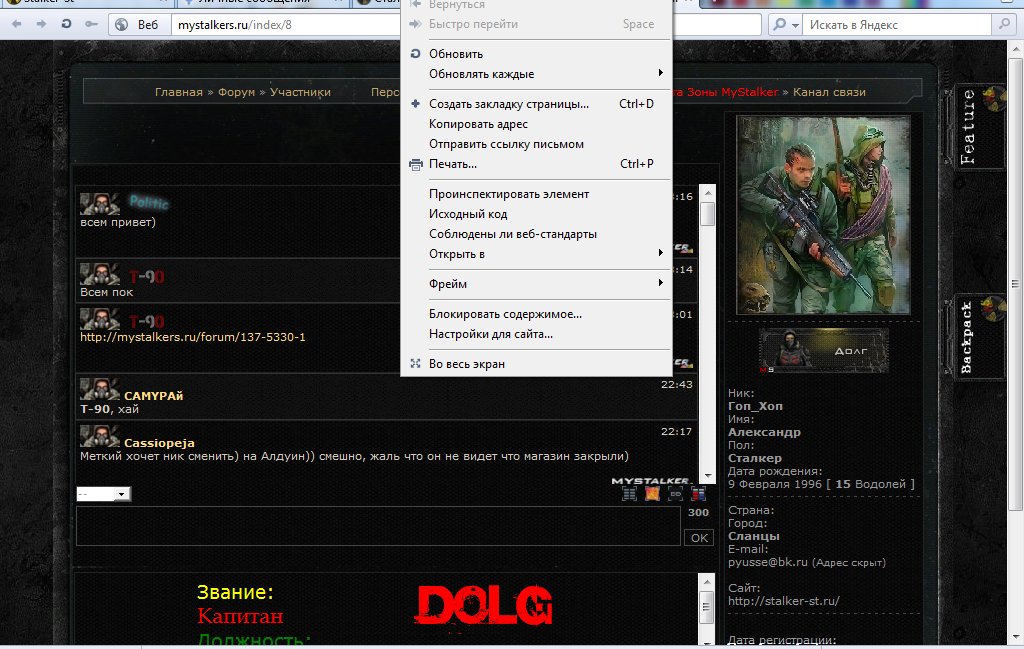This screenshot has width=1024, height=649.
Task: Open 'Исходный код' from menu
Action: point(536,214)
